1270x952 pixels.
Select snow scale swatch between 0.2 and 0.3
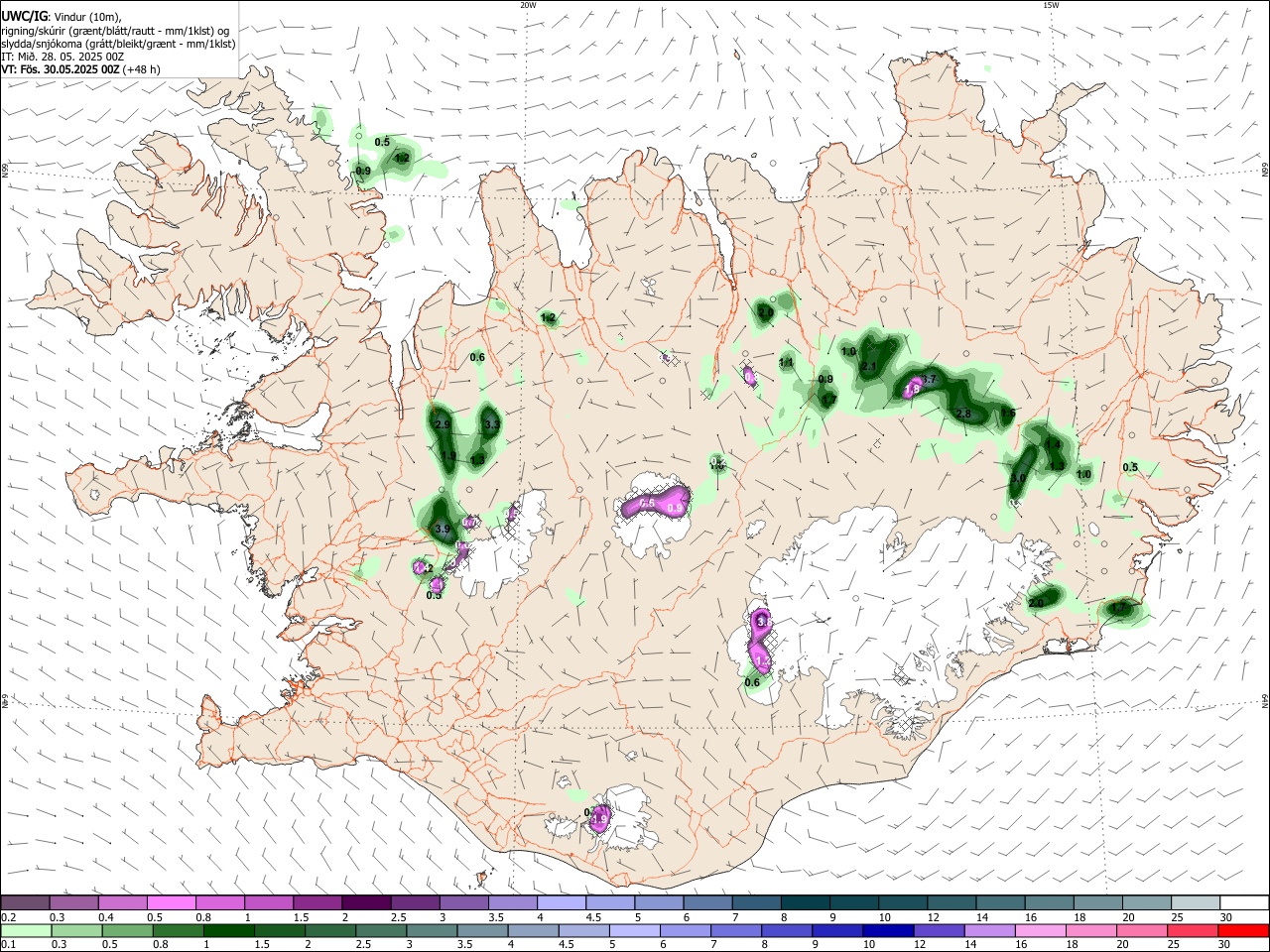[x=25, y=902]
